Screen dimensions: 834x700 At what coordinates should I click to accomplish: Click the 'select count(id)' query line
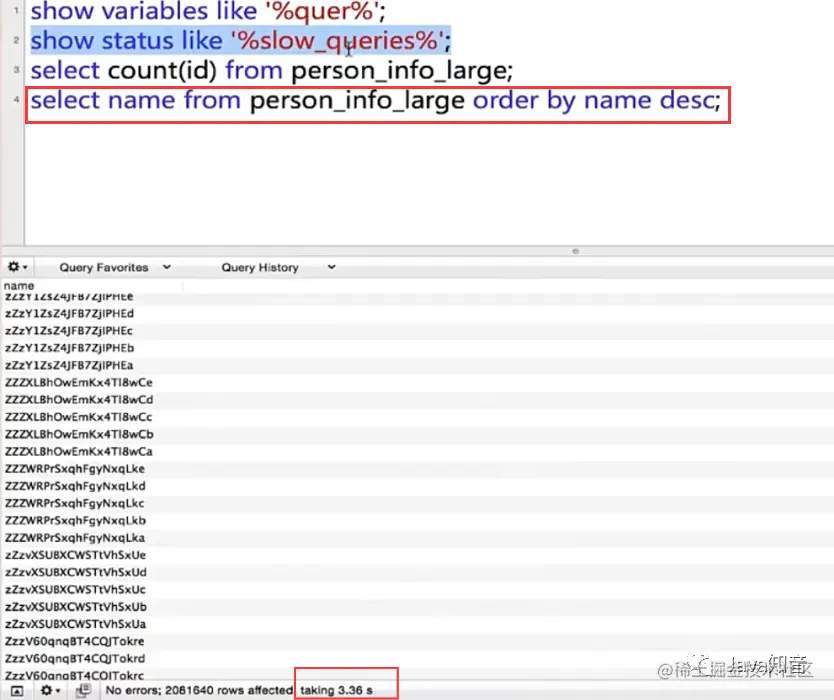pyautogui.click(x=272, y=71)
